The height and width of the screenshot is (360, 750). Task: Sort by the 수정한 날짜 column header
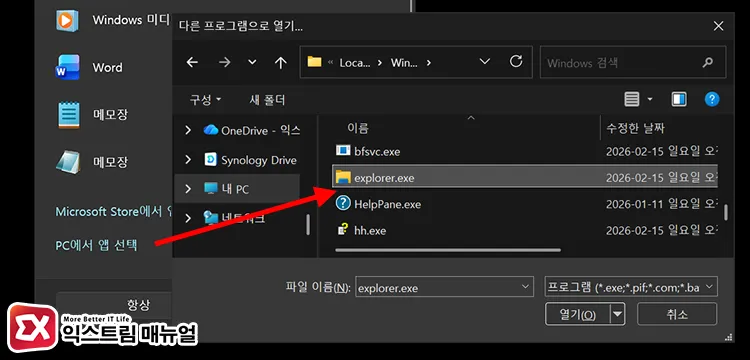tap(635, 128)
